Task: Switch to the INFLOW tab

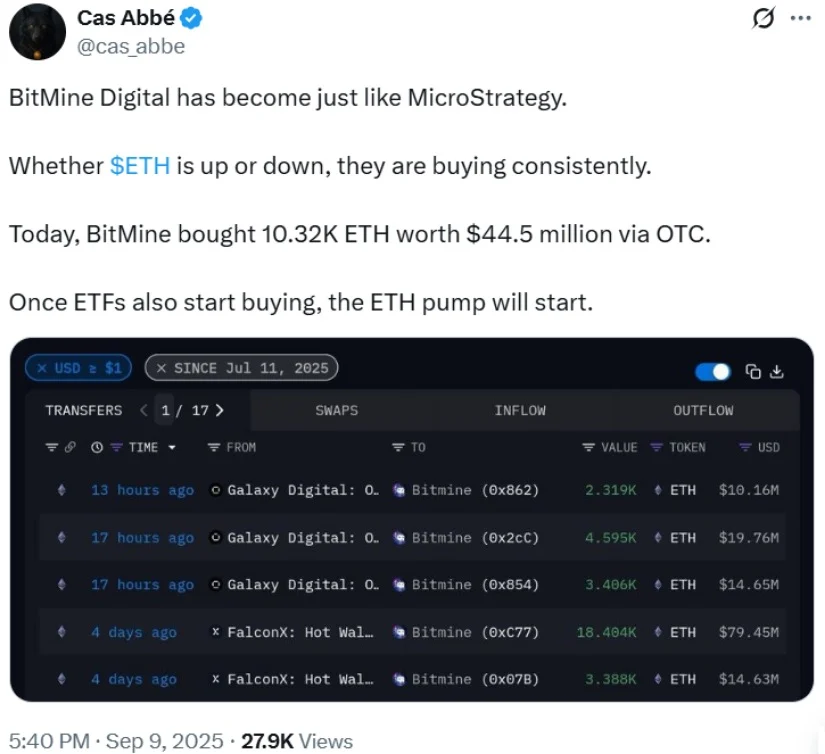Action: (520, 410)
